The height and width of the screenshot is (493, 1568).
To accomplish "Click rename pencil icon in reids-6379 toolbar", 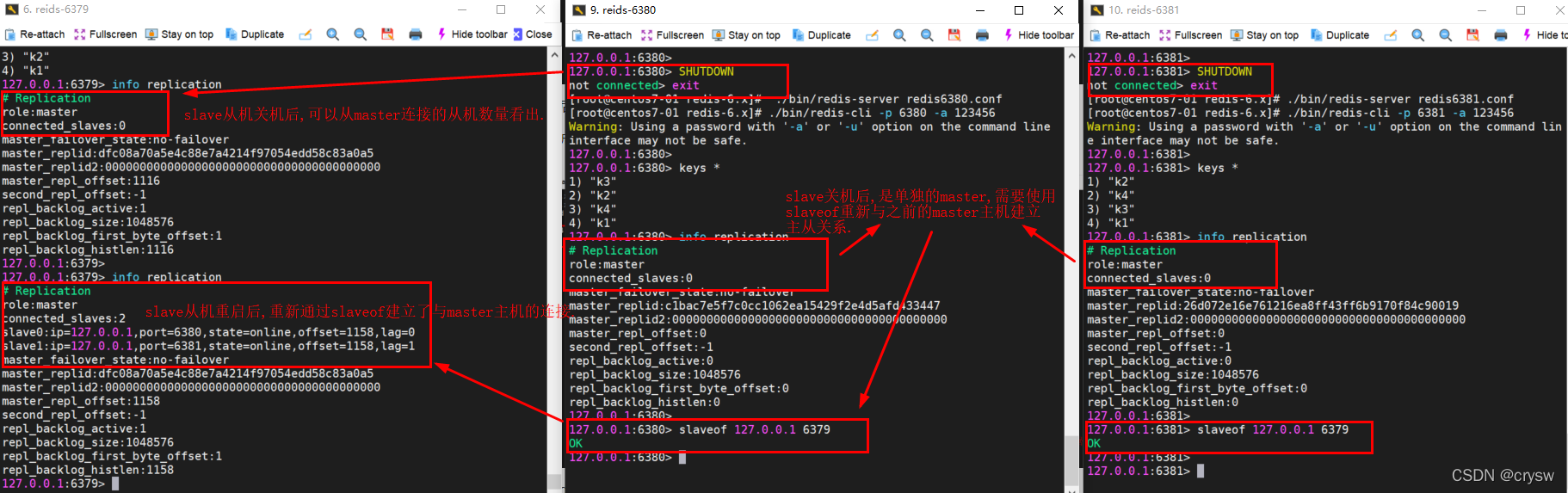I will pyautogui.click(x=306, y=34).
